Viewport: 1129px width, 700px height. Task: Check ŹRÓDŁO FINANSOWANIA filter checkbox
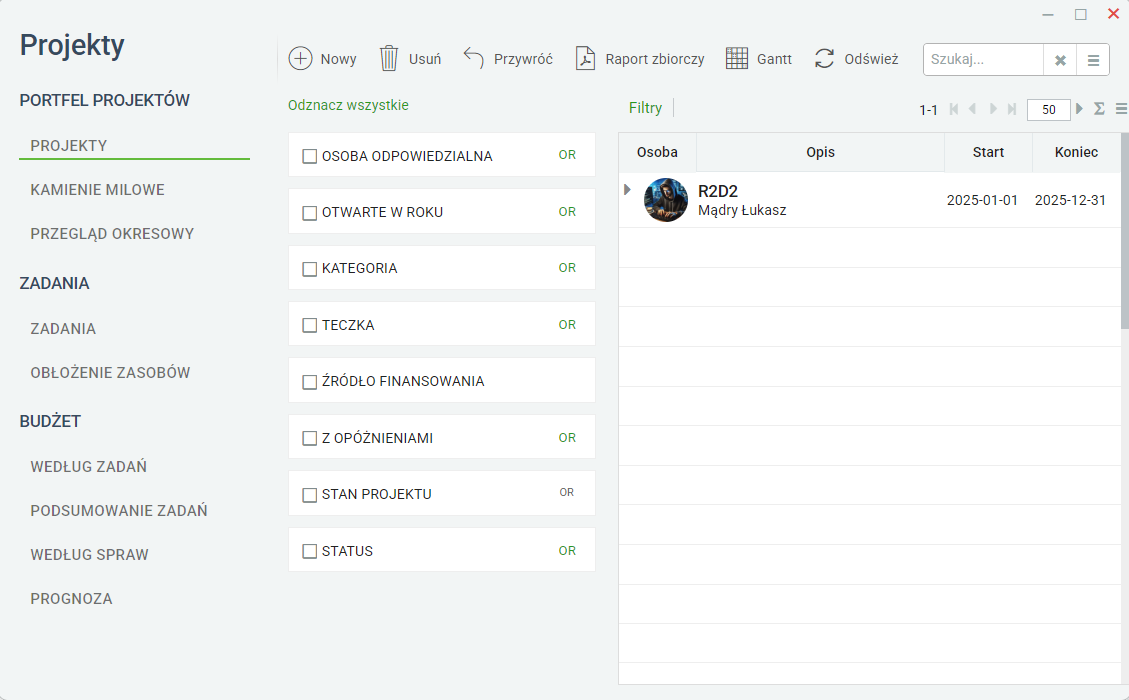(310, 382)
